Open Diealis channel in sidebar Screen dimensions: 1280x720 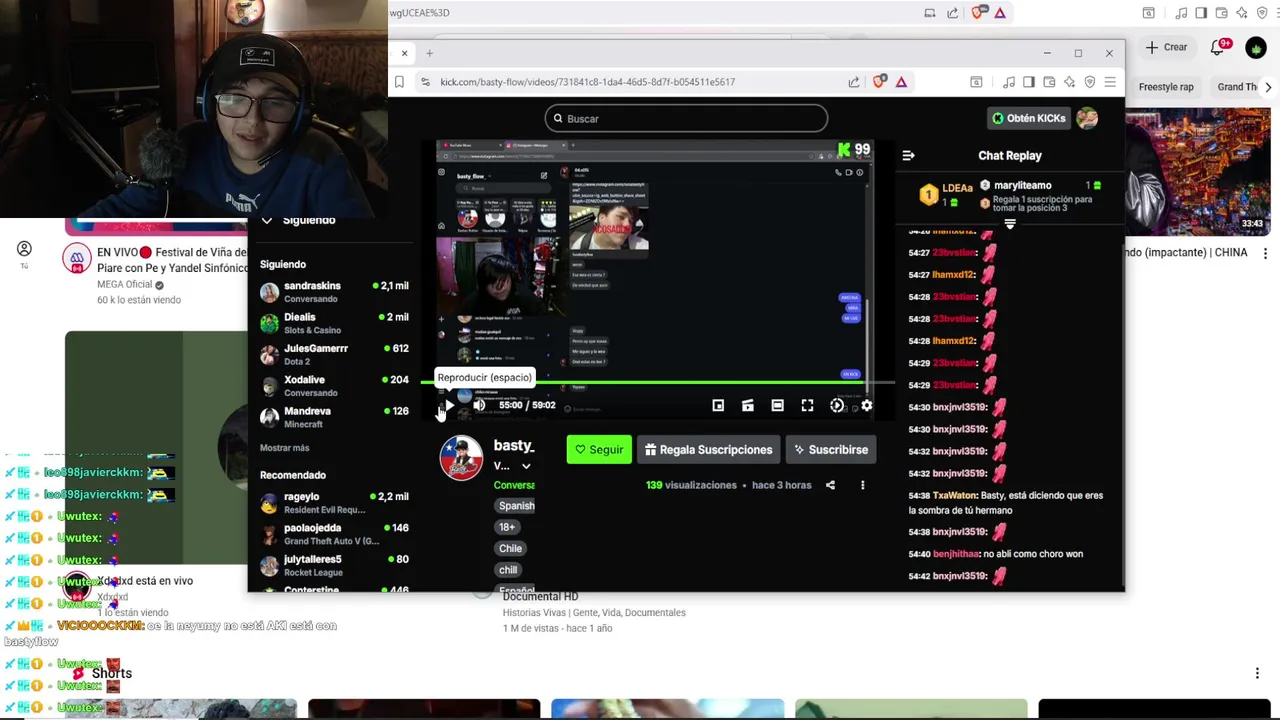click(x=334, y=323)
